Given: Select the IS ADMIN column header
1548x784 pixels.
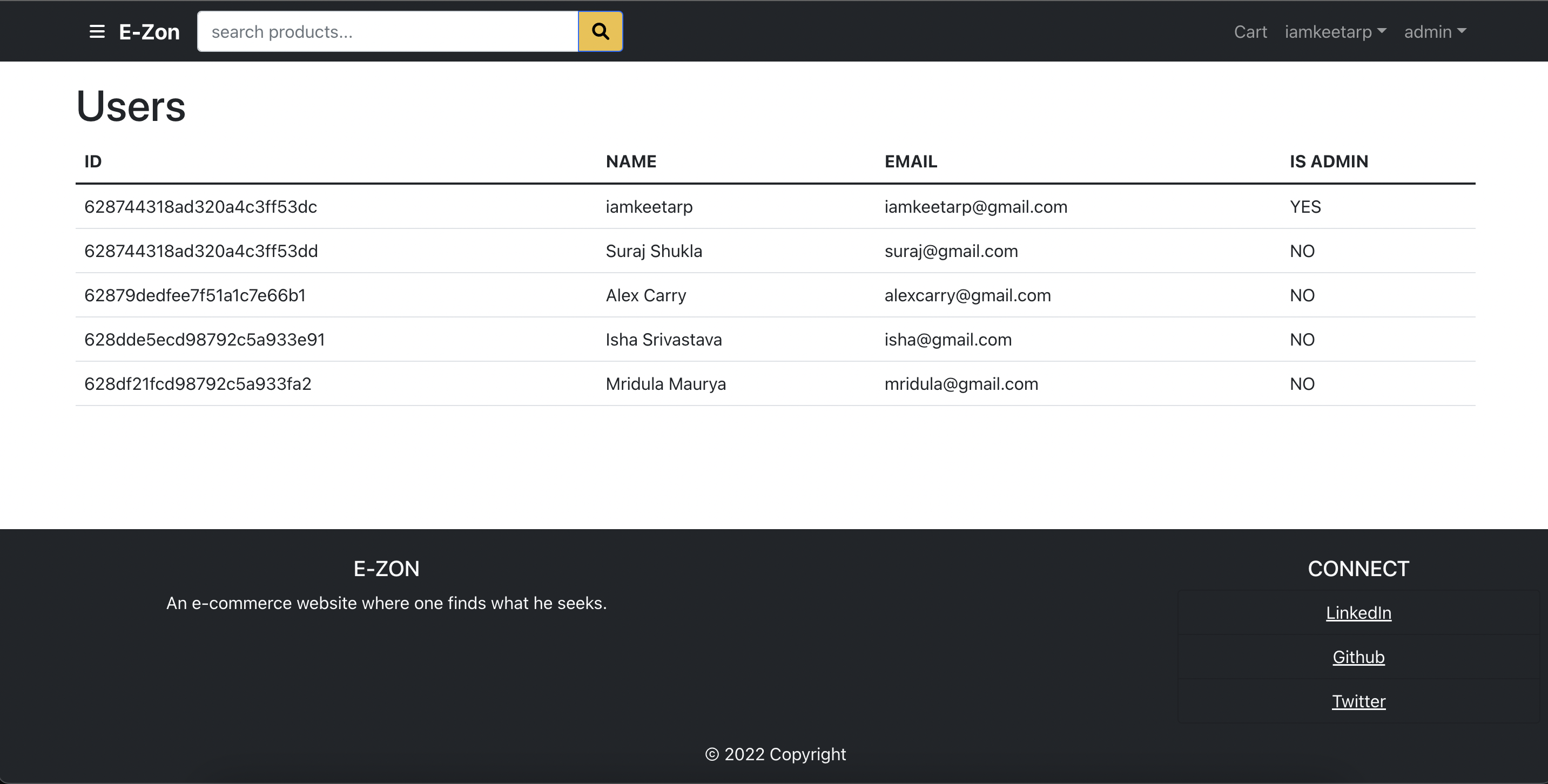Looking at the screenshot, I should (1328, 161).
